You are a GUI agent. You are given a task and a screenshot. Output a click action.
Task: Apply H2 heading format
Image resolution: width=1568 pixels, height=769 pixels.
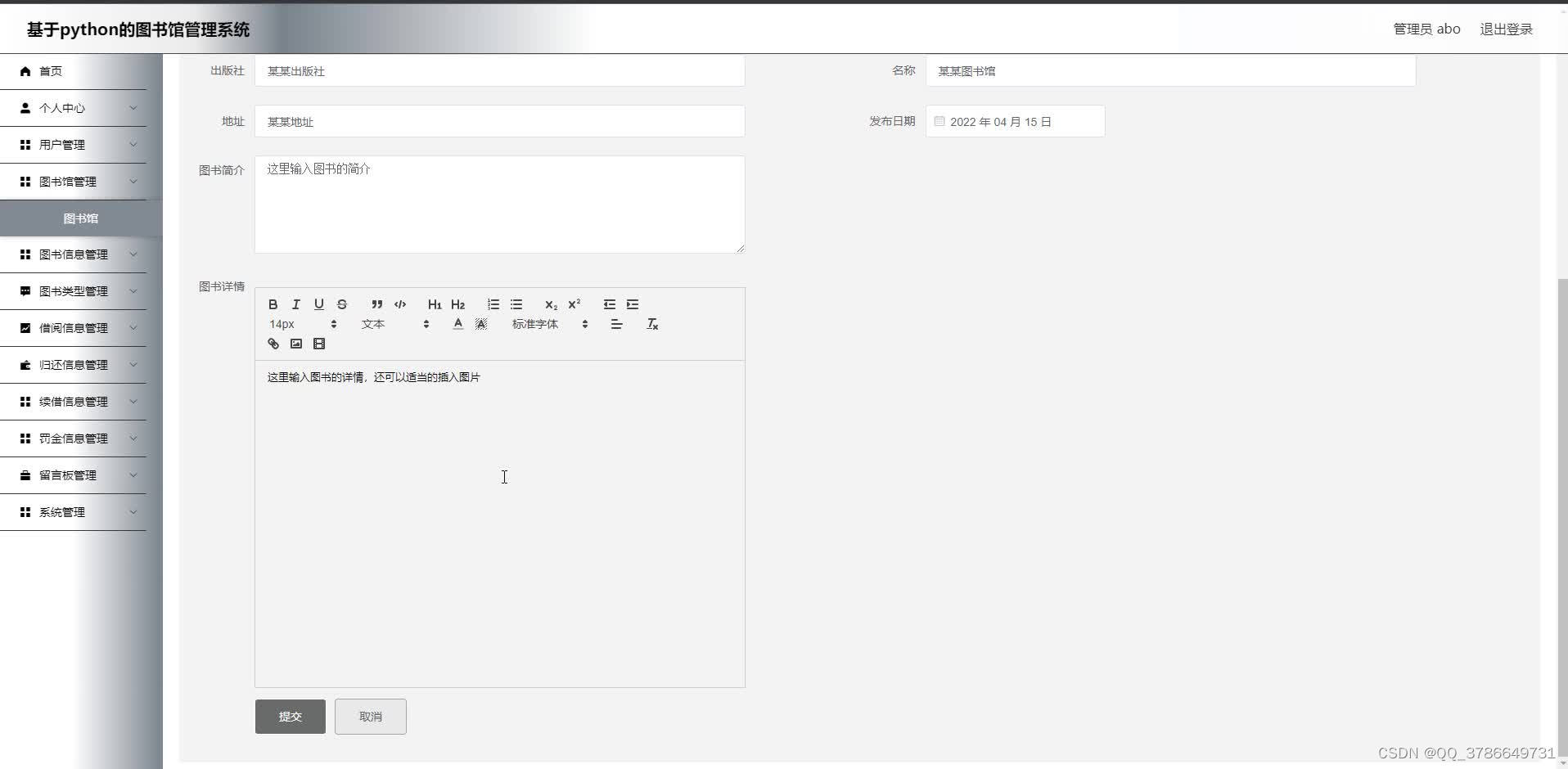(x=458, y=304)
